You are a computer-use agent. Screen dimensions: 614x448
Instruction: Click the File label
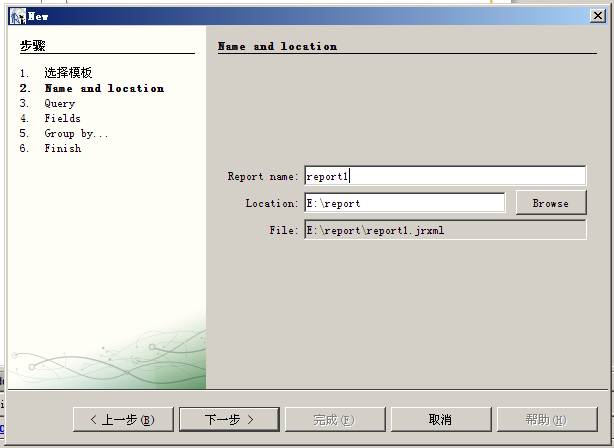(x=284, y=230)
